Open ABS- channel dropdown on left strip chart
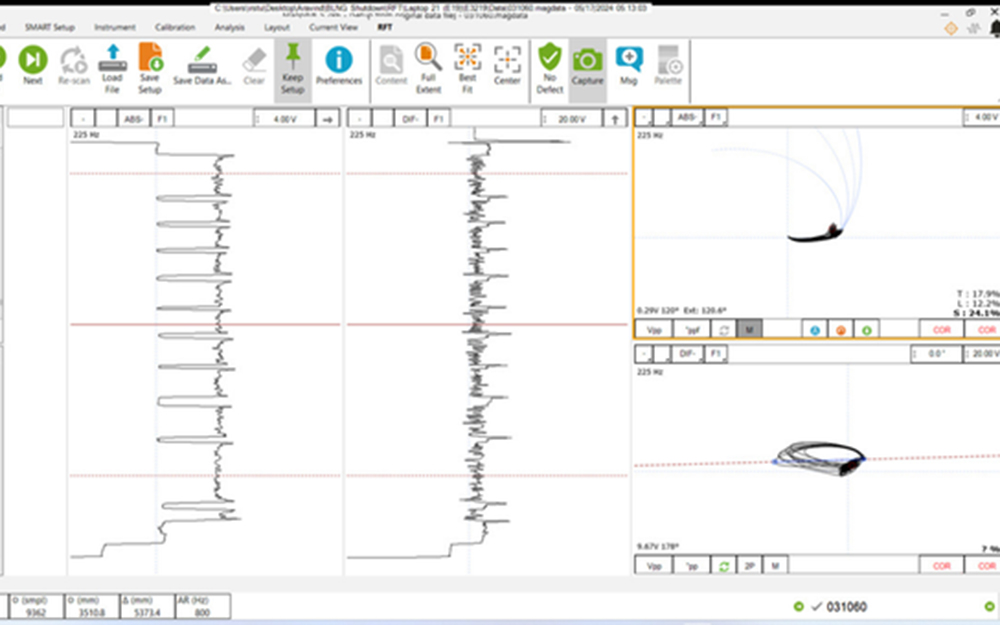Image resolution: width=1000 pixels, height=625 pixels. coord(132,119)
